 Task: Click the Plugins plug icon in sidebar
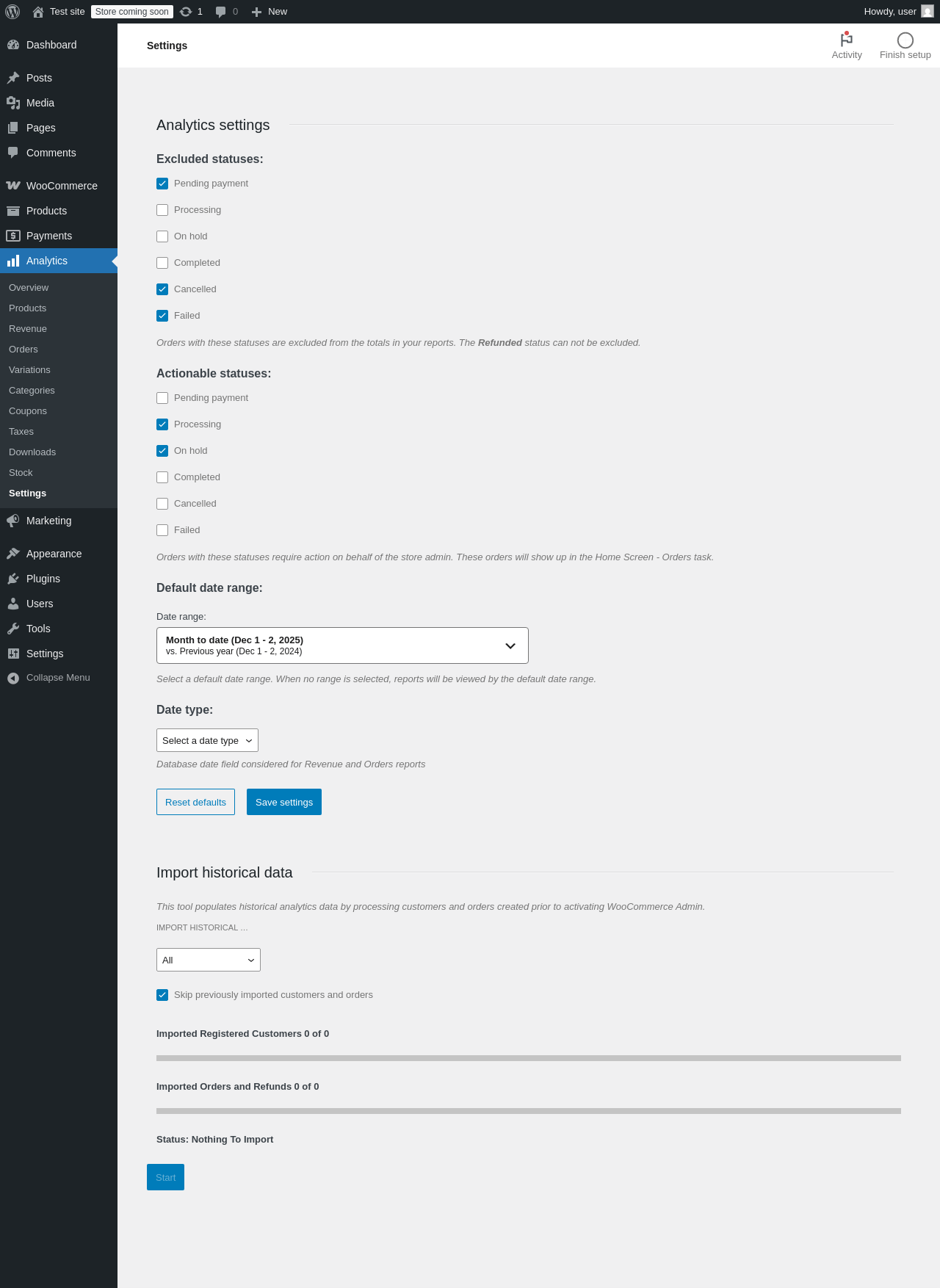[13, 579]
